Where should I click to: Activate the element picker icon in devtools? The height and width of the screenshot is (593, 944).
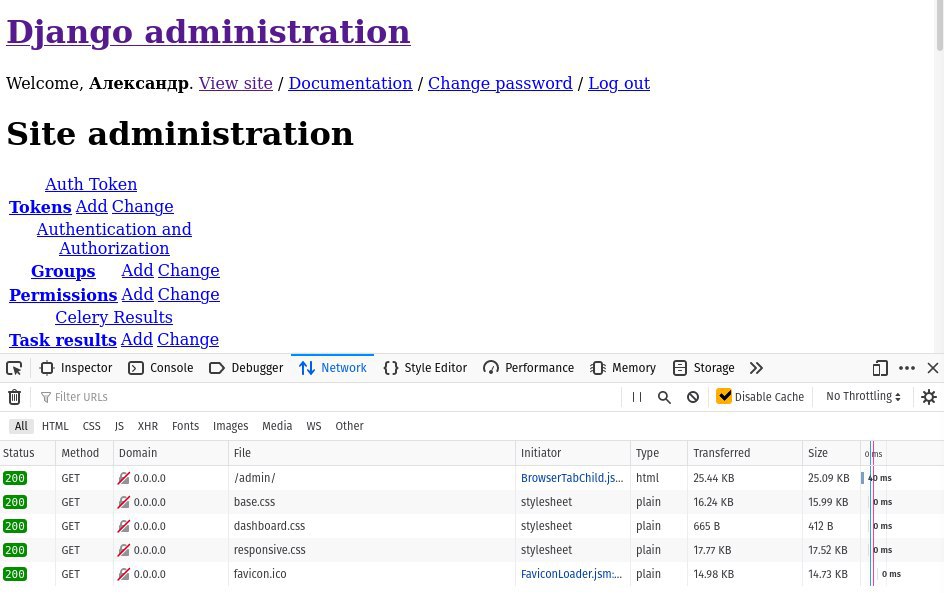[14, 368]
